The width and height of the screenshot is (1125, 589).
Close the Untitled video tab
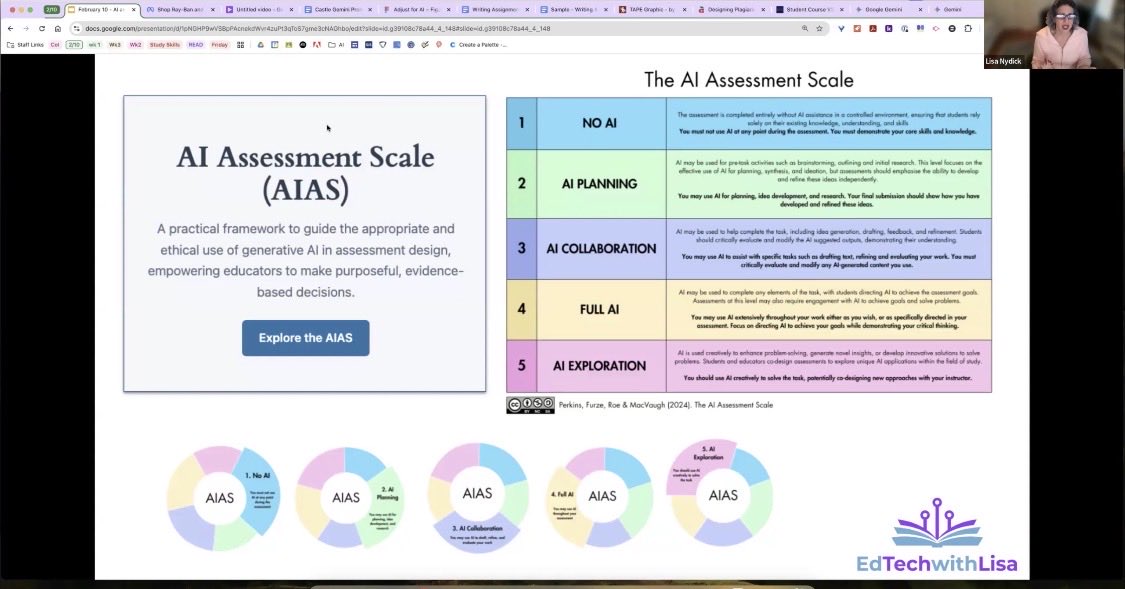point(291,9)
